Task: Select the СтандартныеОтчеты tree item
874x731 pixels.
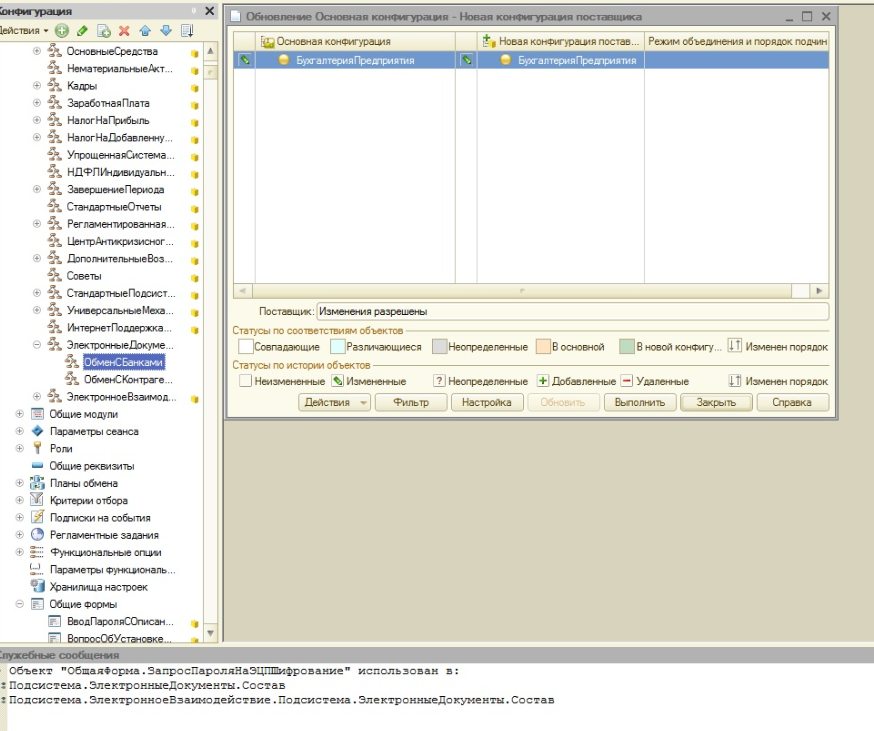Action: click(114, 207)
